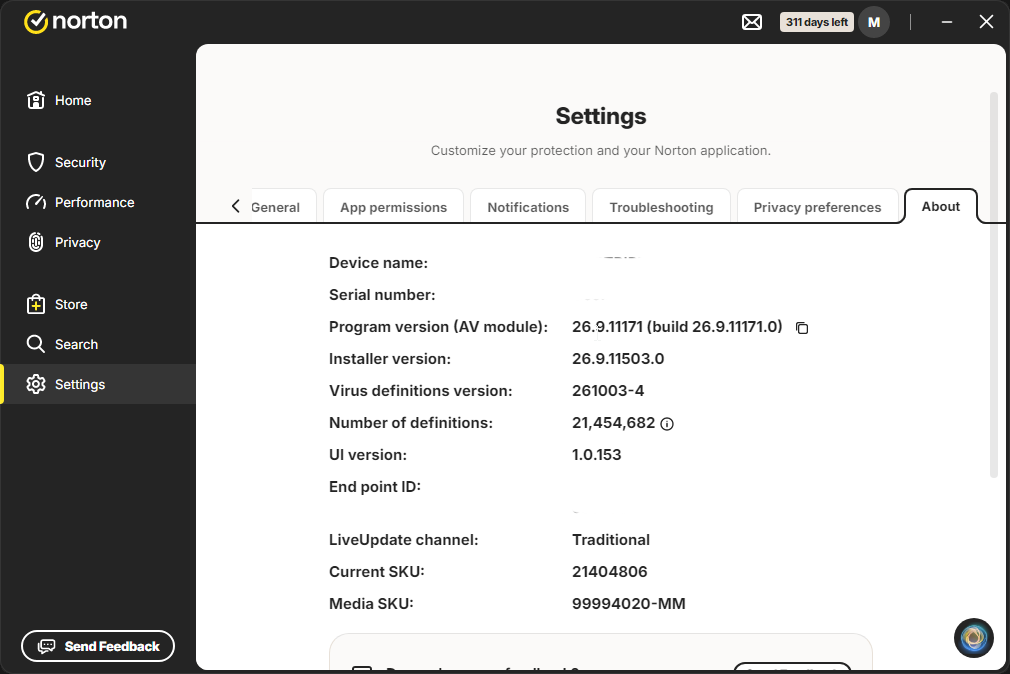This screenshot has width=1010, height=674.
Task: Select the General tab
Action: pyautogui.click(x=276, y=207)
